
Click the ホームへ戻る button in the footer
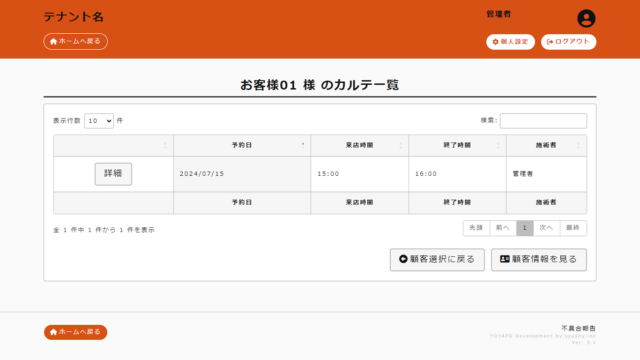pyautogui.click(x=76, y=332)
